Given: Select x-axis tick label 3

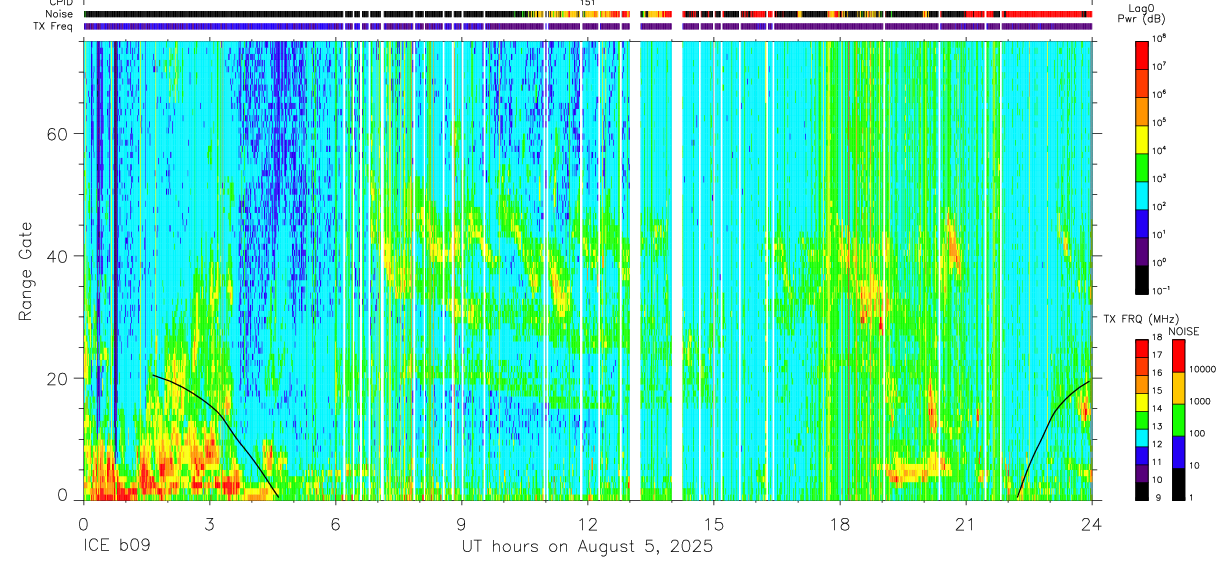Looking at the screenshot, I should [x=209, y=522].
